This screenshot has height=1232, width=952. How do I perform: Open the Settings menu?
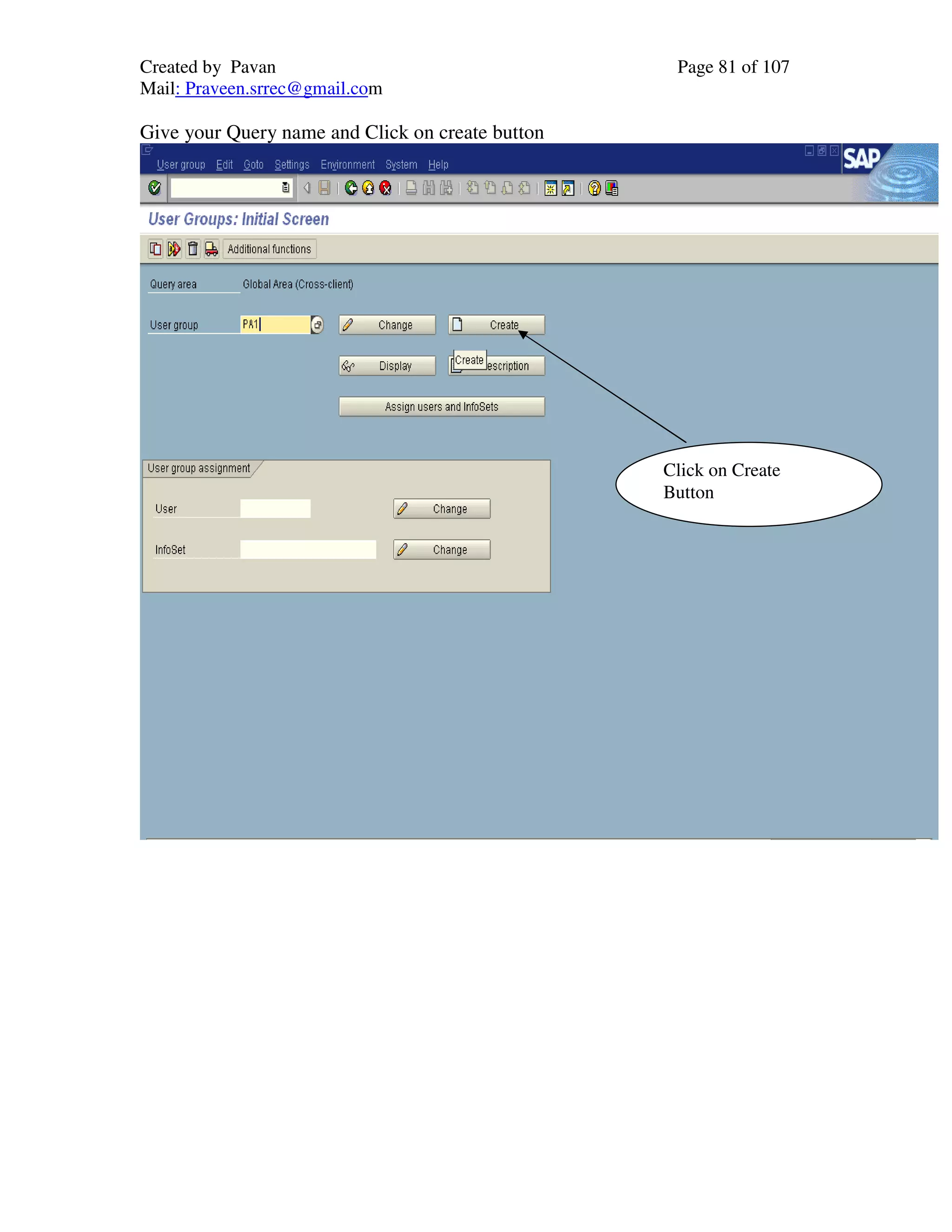click(x=291, y=165)
